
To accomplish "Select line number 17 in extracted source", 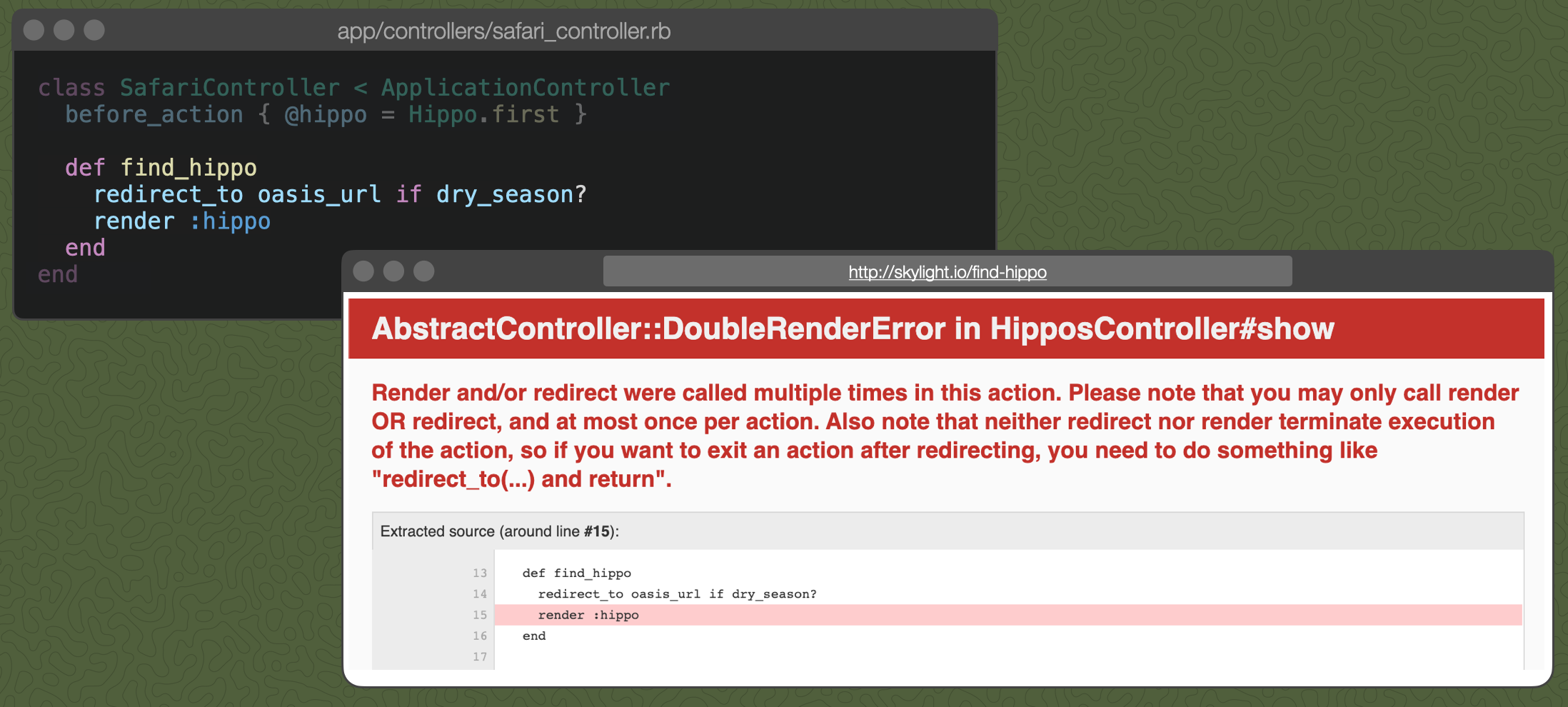I will pyautogui.click(x=480, y=656).
